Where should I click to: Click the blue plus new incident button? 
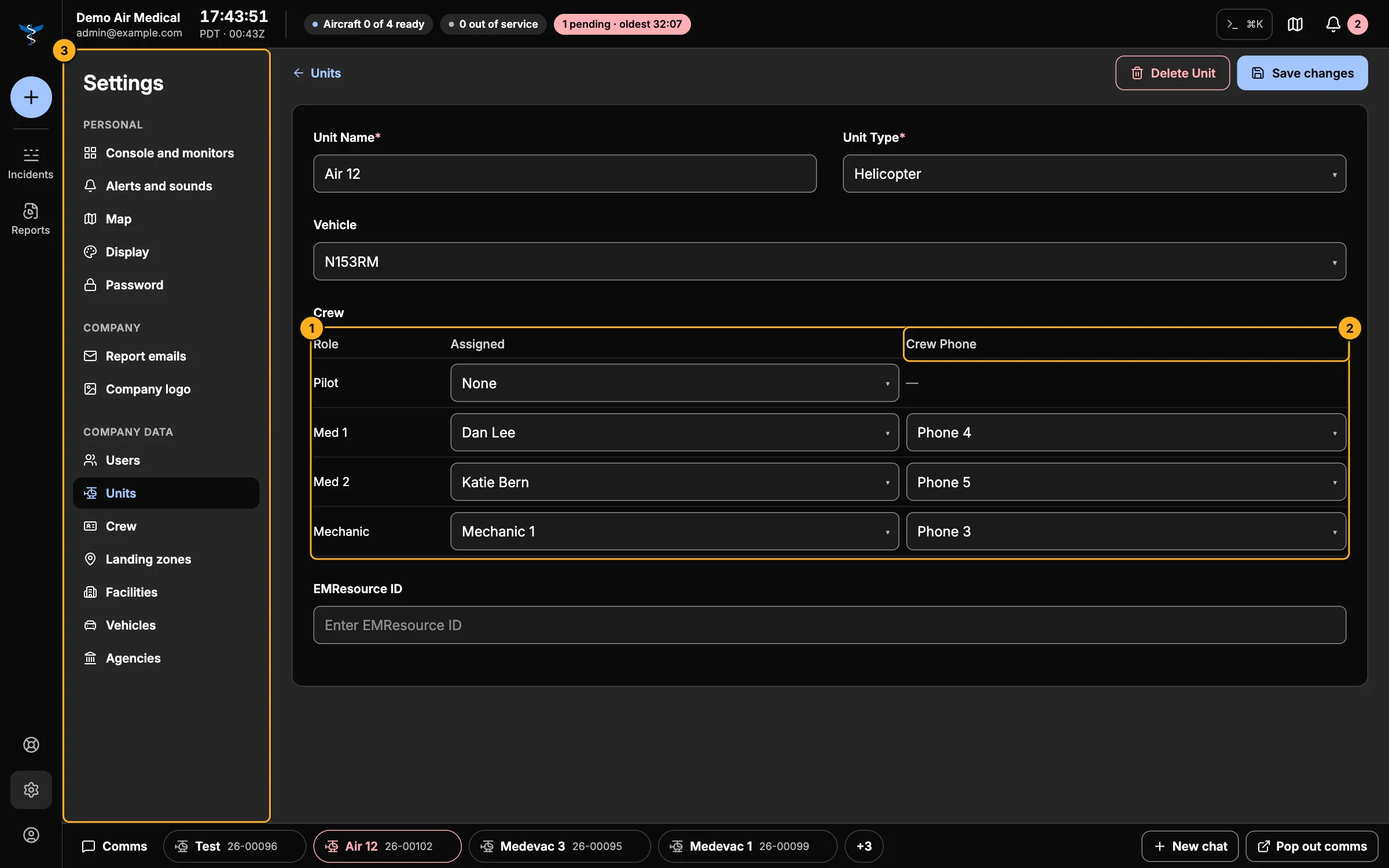(x=31, y=97)
